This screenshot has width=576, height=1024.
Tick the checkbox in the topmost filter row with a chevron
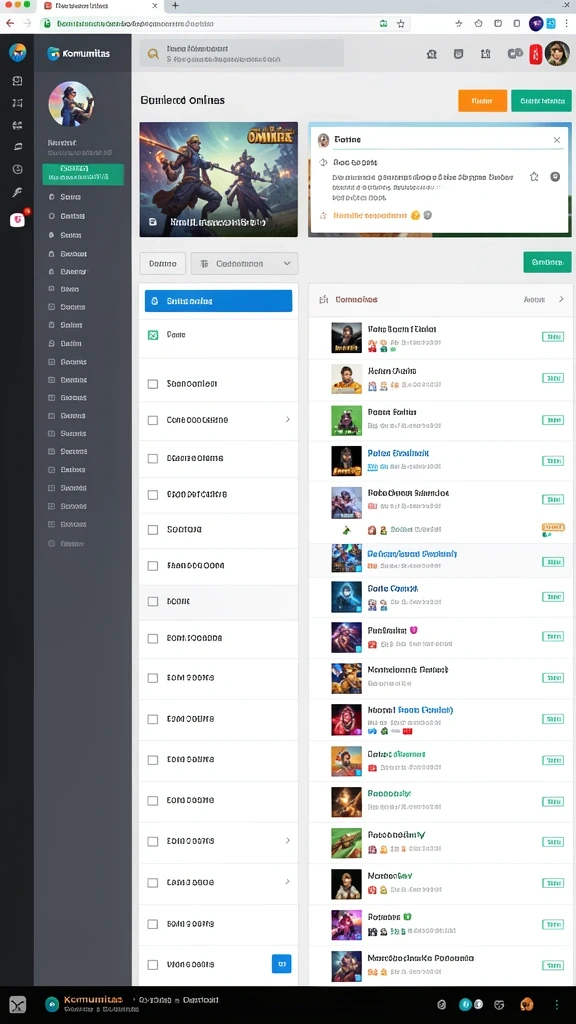[x=153, y=421]
